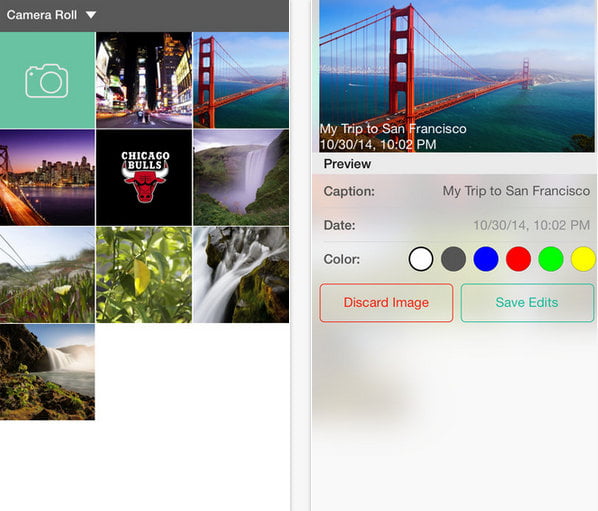The height and width of the screenshot is (511, 598).
Task: Click the 'Color:' label
Action: point(342,259)
